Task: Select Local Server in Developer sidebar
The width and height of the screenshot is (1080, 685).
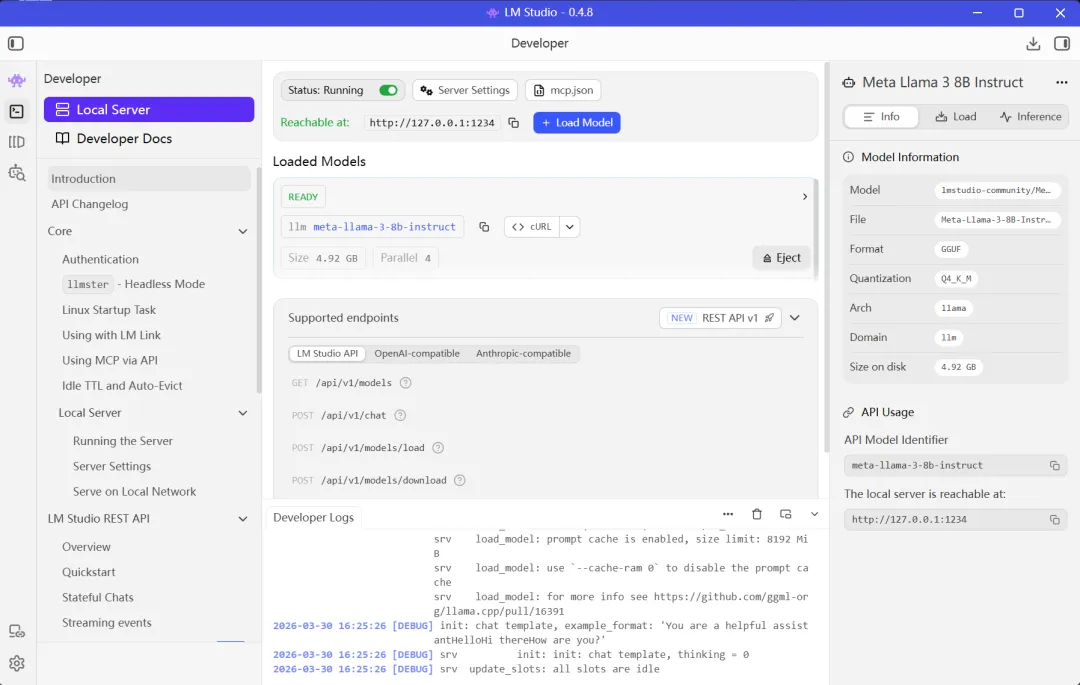Action: click(149, 109)
